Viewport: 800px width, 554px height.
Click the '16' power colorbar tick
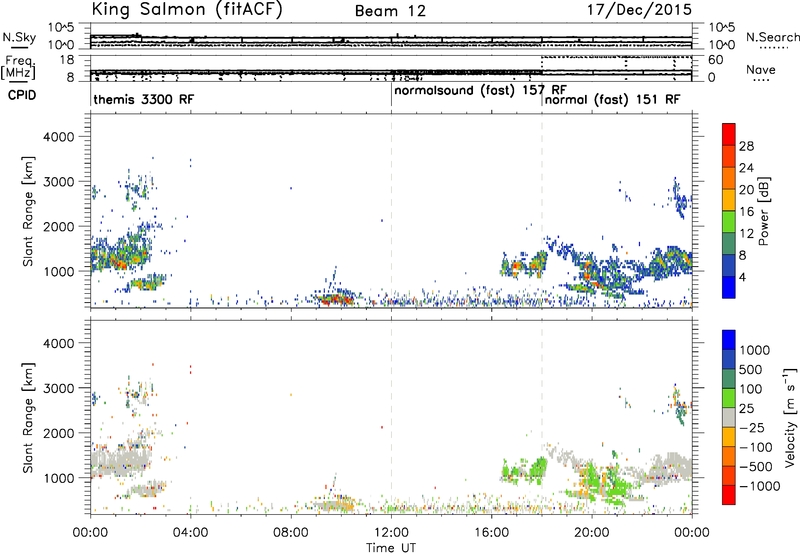coord(746,212)
